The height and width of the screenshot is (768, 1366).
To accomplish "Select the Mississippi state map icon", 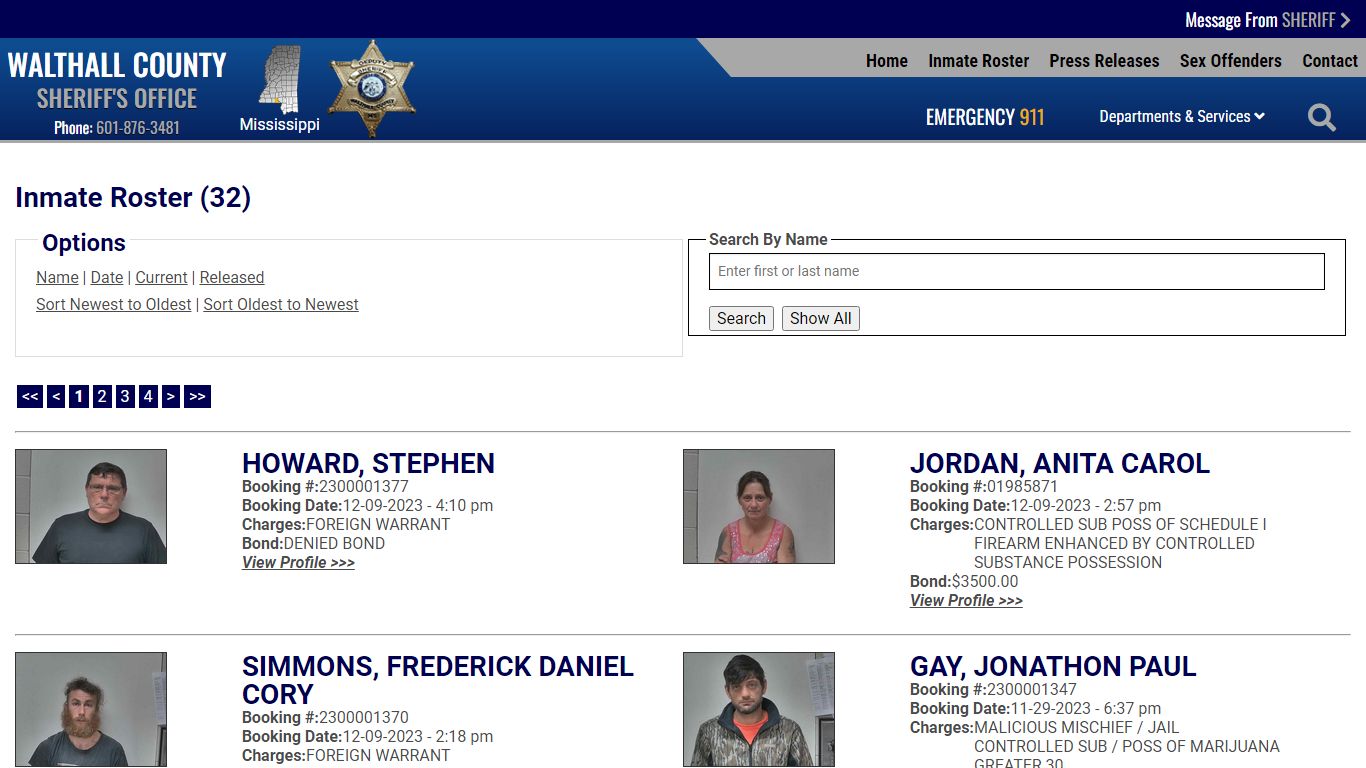I will click(279, 85).
